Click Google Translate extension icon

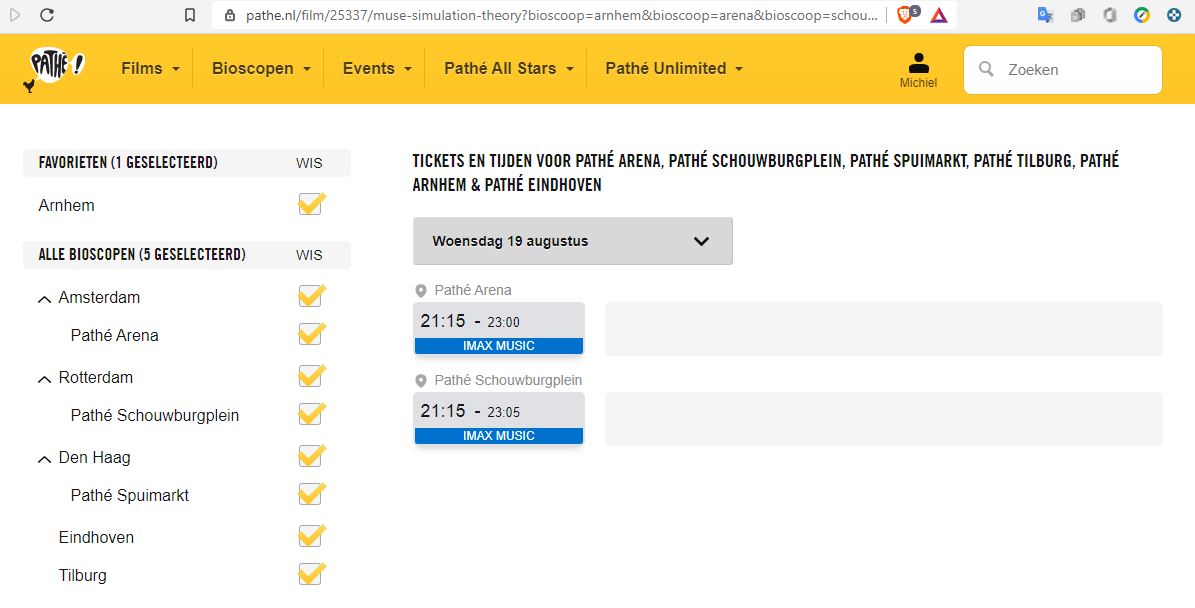[x=1046, y=14]
